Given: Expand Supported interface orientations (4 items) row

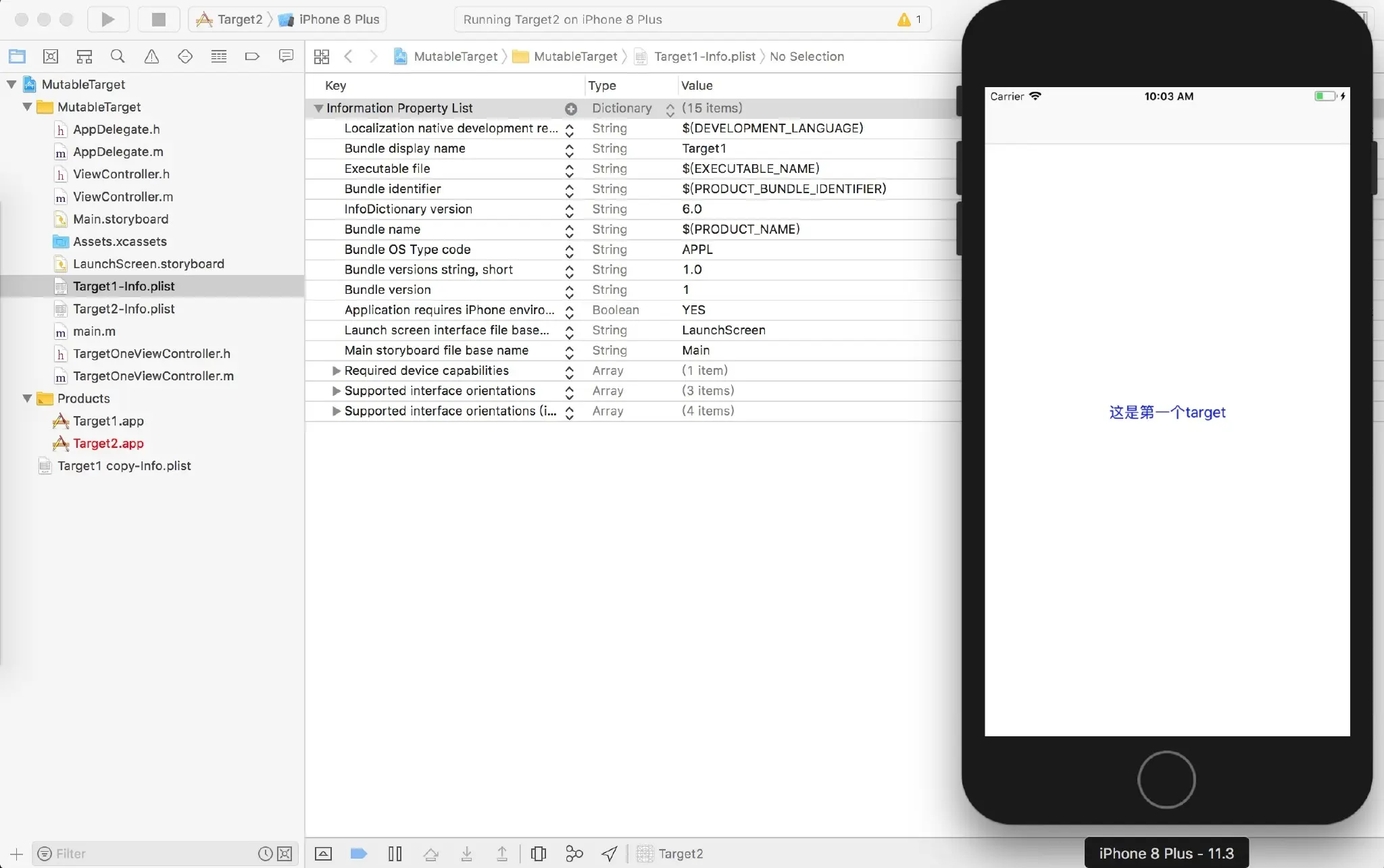Looking at the screenshot, I should coord(336,411).
